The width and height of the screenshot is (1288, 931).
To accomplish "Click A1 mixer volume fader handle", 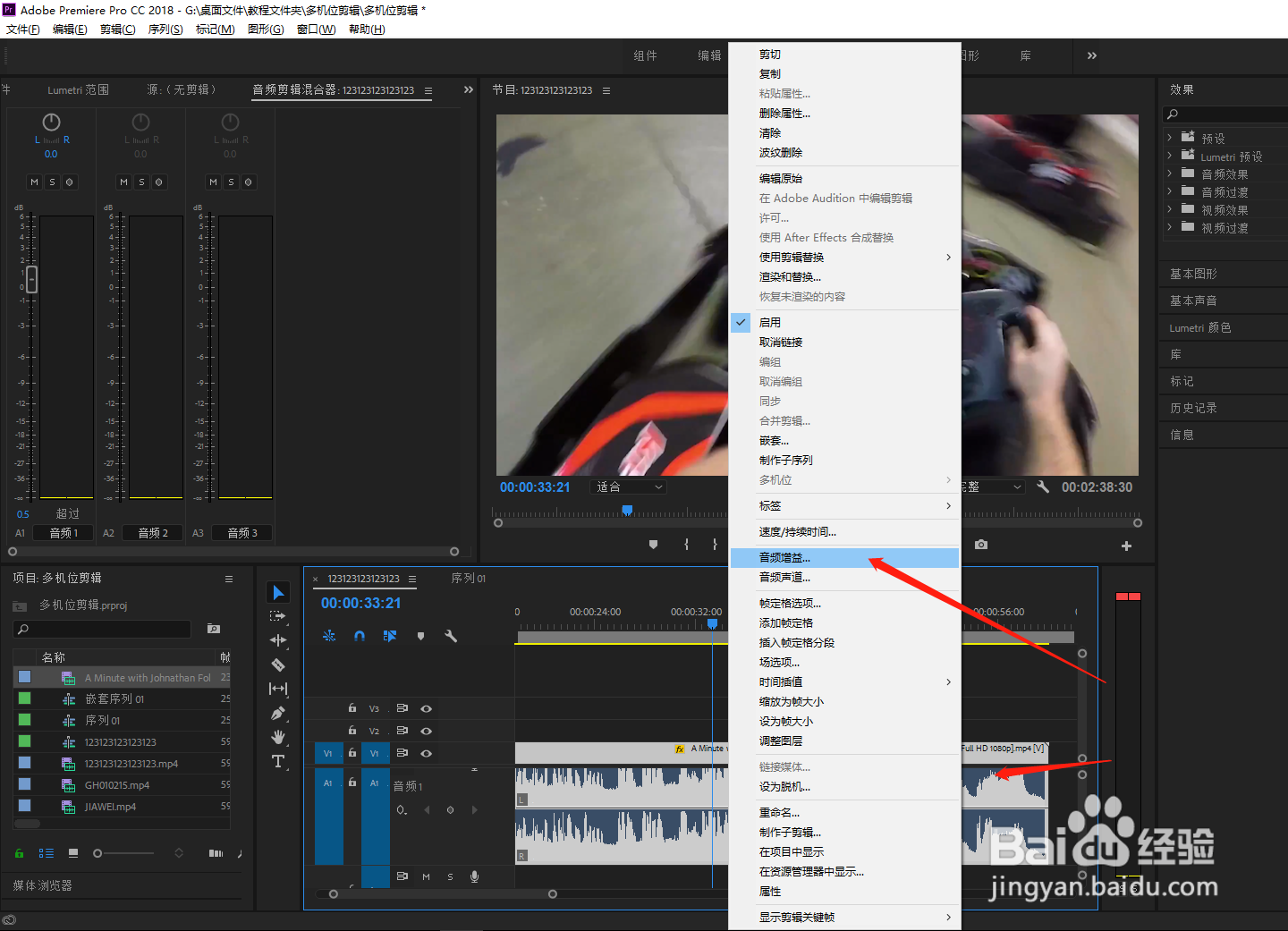I will pyautogui.click(x=31, y=279).
